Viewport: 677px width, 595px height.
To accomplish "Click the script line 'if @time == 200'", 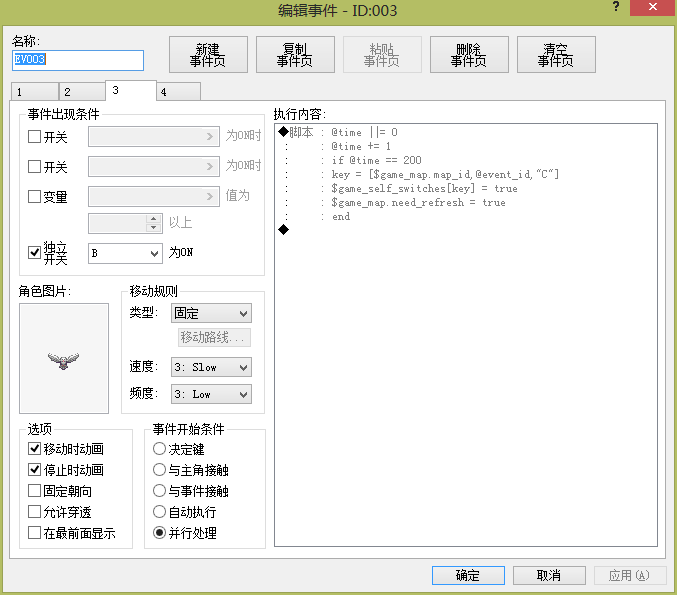I will [376, 160].
